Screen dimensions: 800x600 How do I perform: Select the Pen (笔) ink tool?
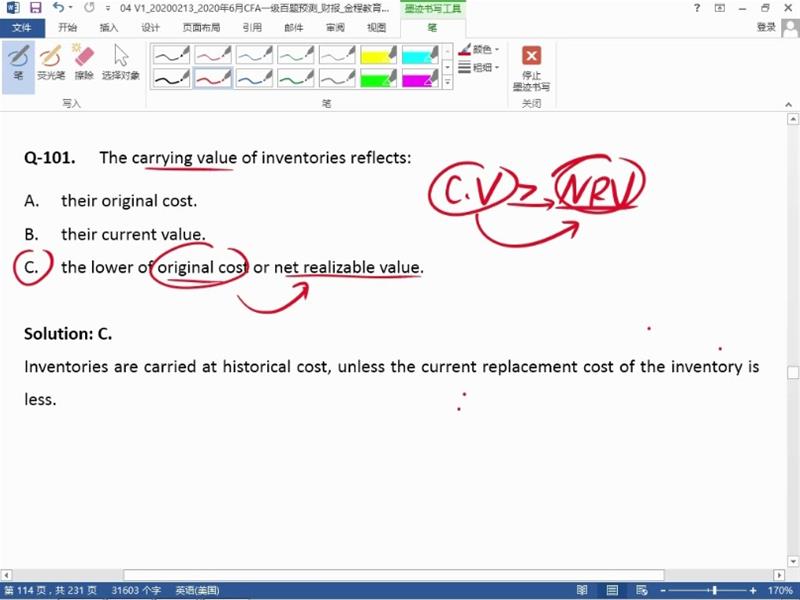click(x=18, y=62)
